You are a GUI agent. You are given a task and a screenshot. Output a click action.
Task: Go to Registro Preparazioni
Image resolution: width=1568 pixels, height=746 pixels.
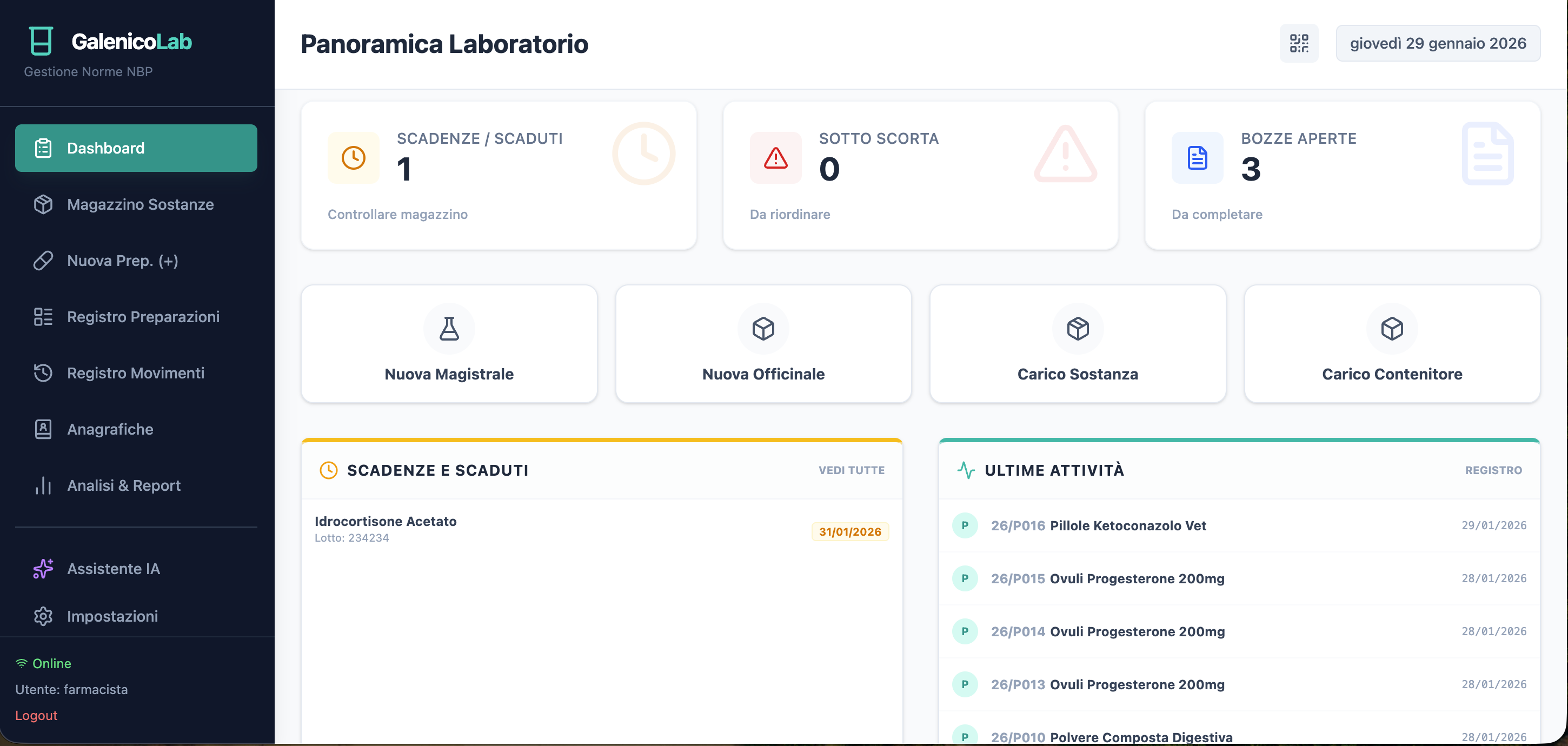(x=143, y=316)
